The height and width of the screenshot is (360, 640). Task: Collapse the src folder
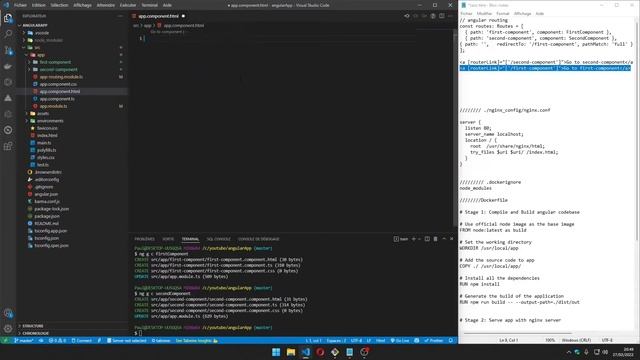(37, 47)
